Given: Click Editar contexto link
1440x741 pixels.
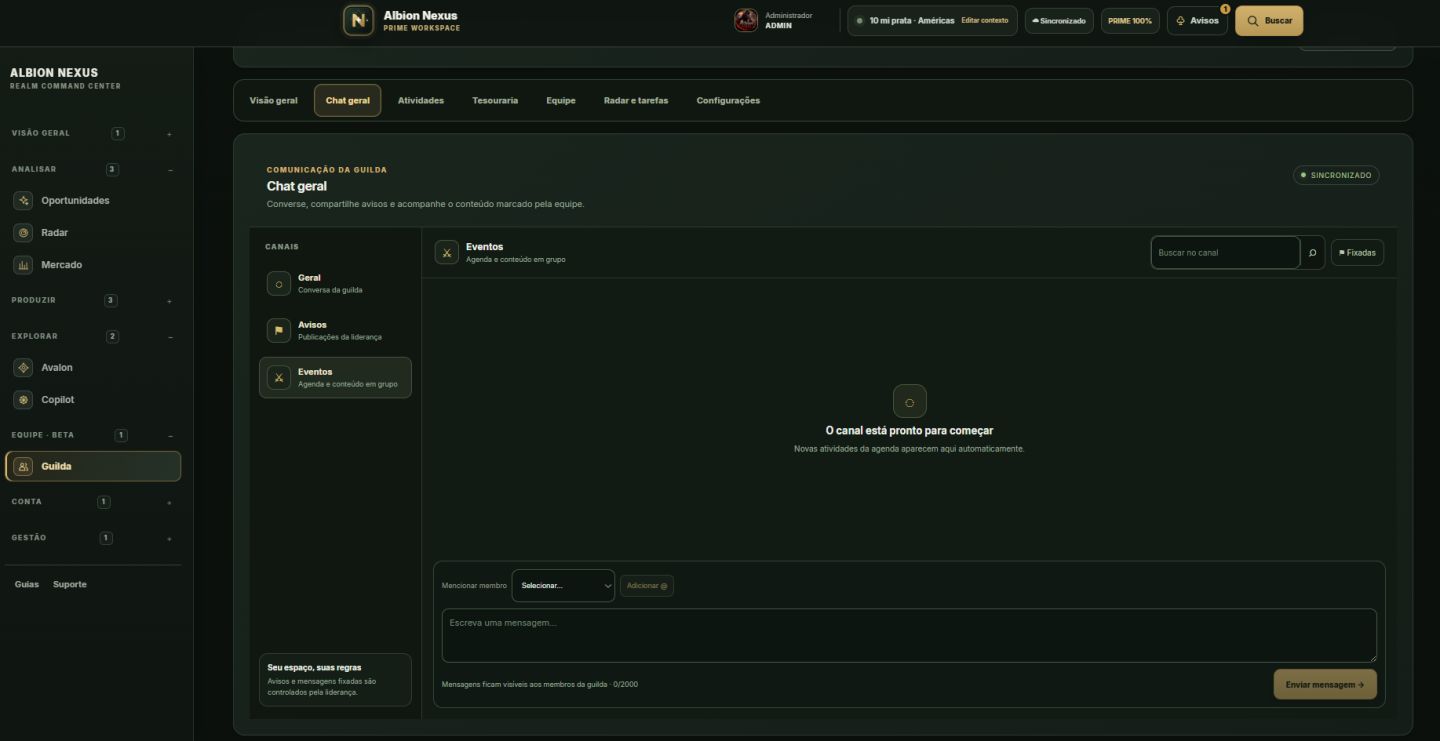Looking at the screenshot, I should pyautogui.click(x=985, y=21).
